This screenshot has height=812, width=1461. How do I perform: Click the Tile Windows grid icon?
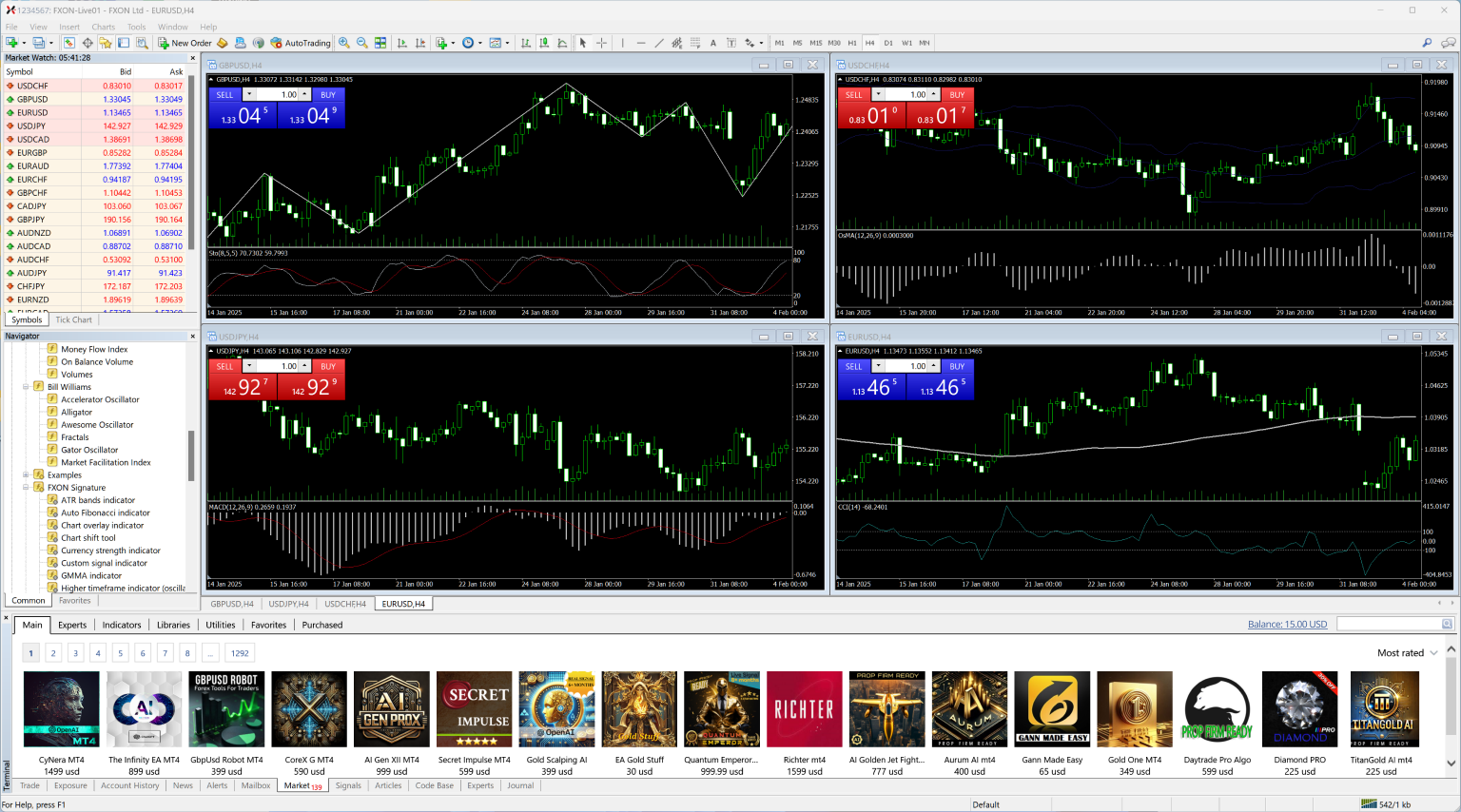tap(380, 43)
